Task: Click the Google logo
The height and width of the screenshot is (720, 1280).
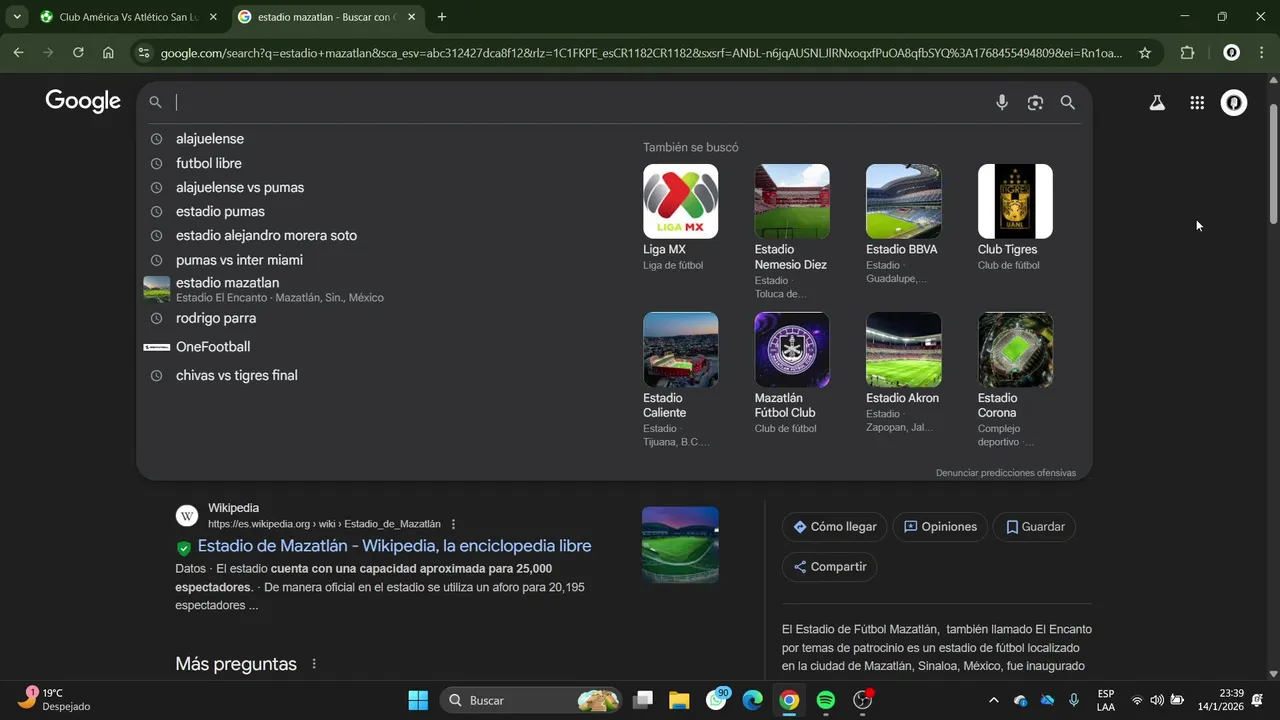Action: pos(83,101)
